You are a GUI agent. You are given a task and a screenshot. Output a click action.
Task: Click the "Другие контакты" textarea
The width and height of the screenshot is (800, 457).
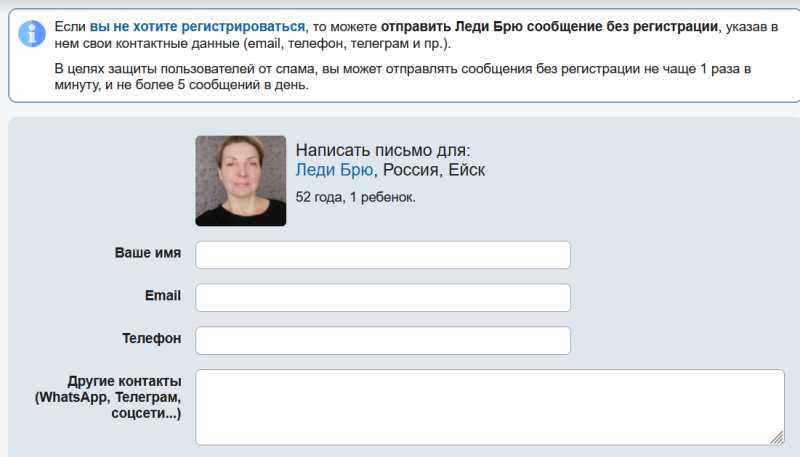tap(488, 407)
